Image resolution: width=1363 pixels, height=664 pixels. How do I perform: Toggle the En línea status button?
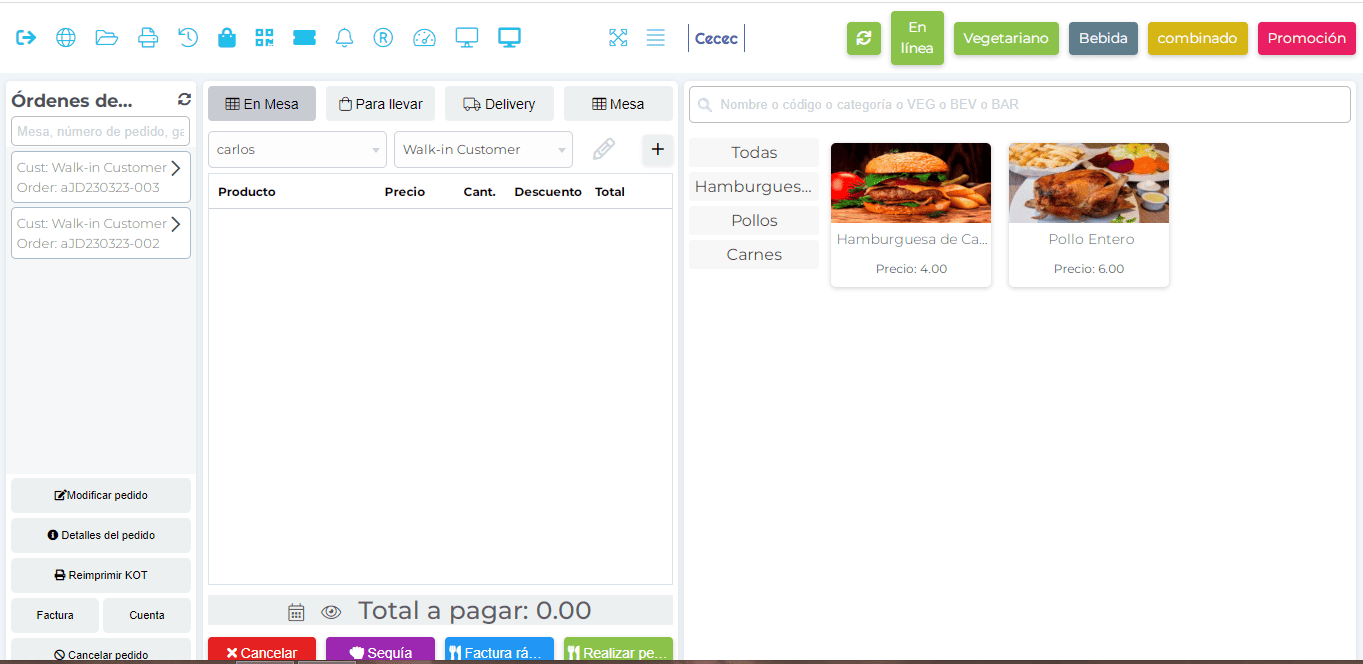point(917,38)
